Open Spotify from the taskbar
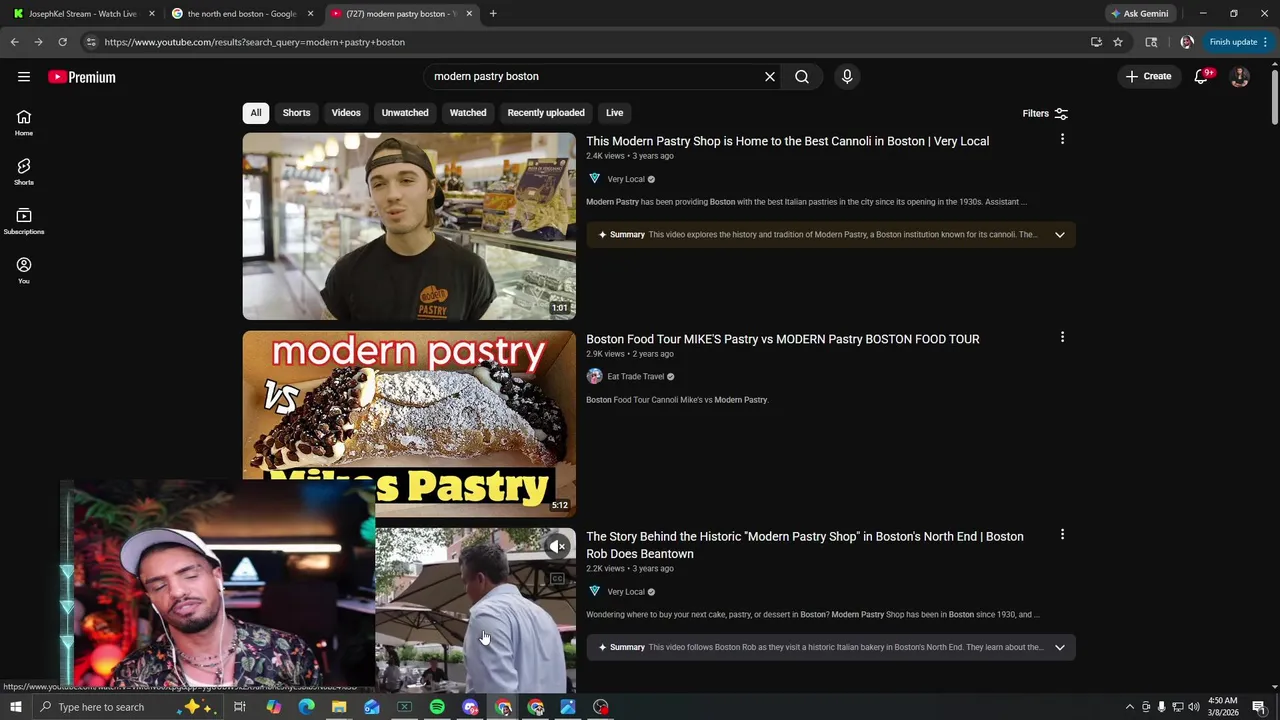 (x=437, y=707)
